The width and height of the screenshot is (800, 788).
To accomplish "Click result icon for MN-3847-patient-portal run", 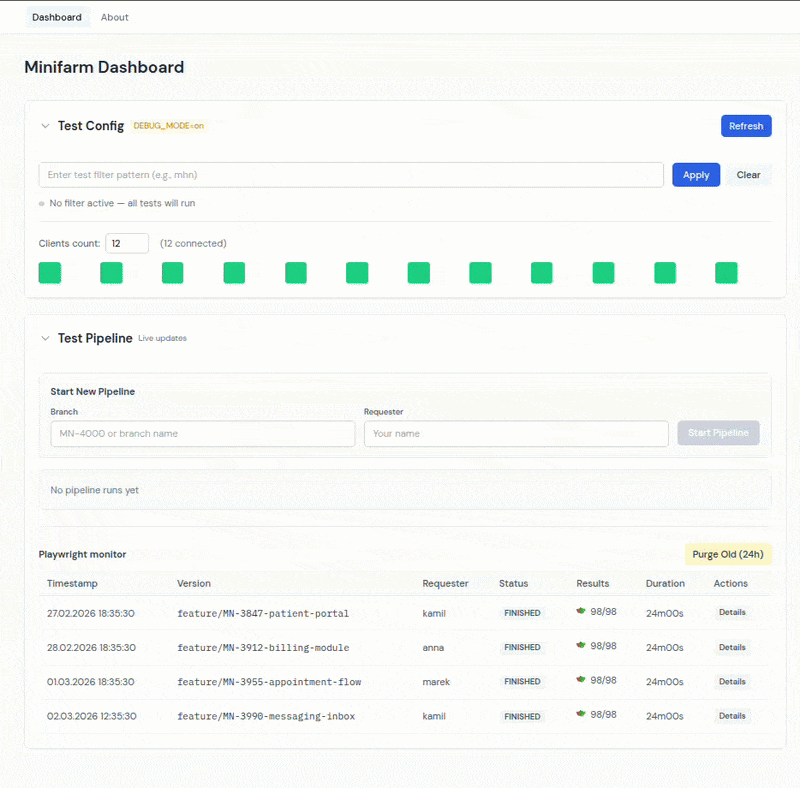I will click(x=581, y=611).
